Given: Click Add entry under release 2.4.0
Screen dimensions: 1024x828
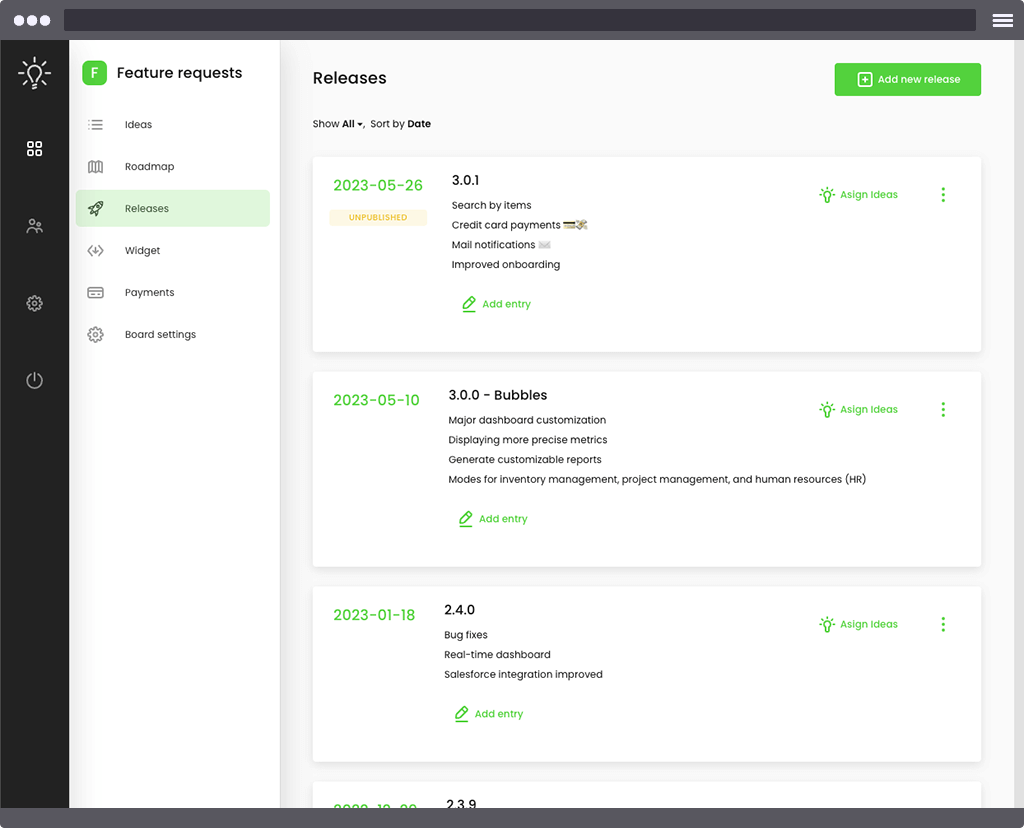Looking at the screenshot, I should (489, 714).
